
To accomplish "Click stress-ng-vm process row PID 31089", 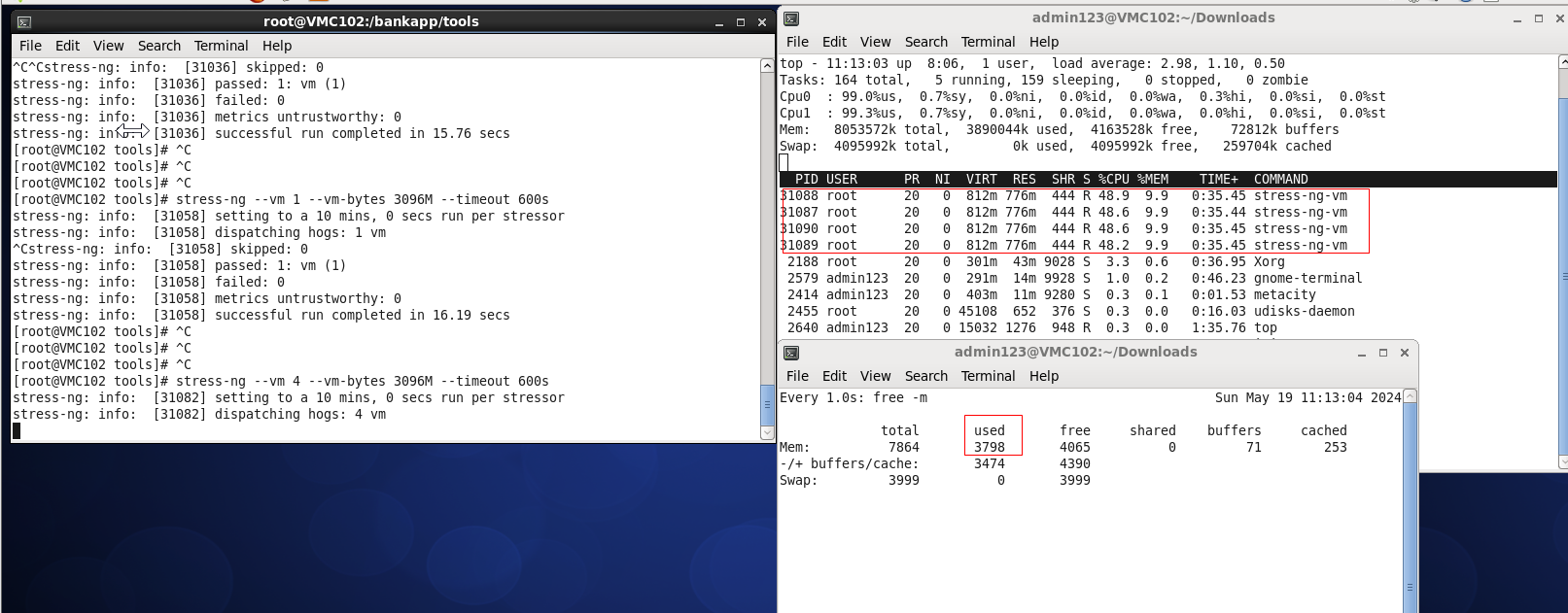I will pyautogui.click(x=1063, y=245).
